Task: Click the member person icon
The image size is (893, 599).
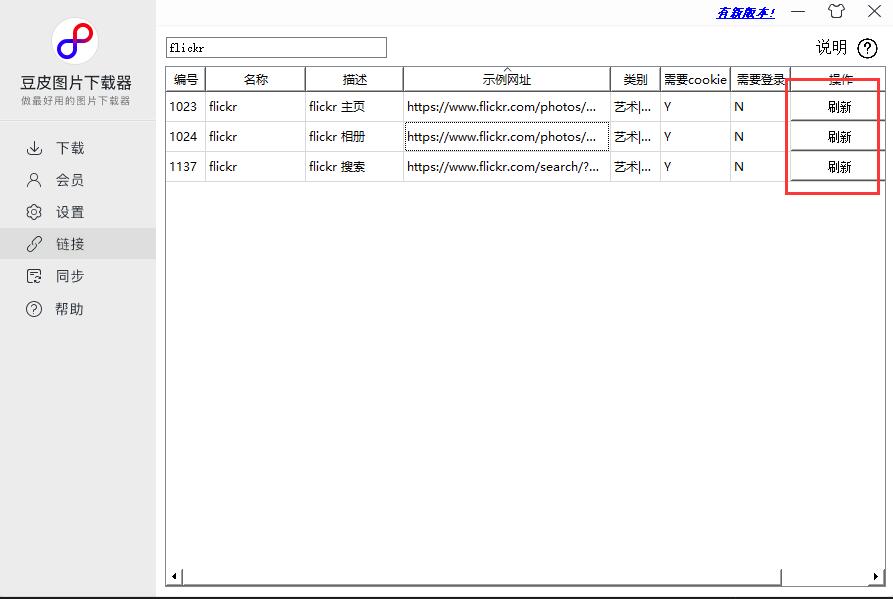Action: point(34,180)
